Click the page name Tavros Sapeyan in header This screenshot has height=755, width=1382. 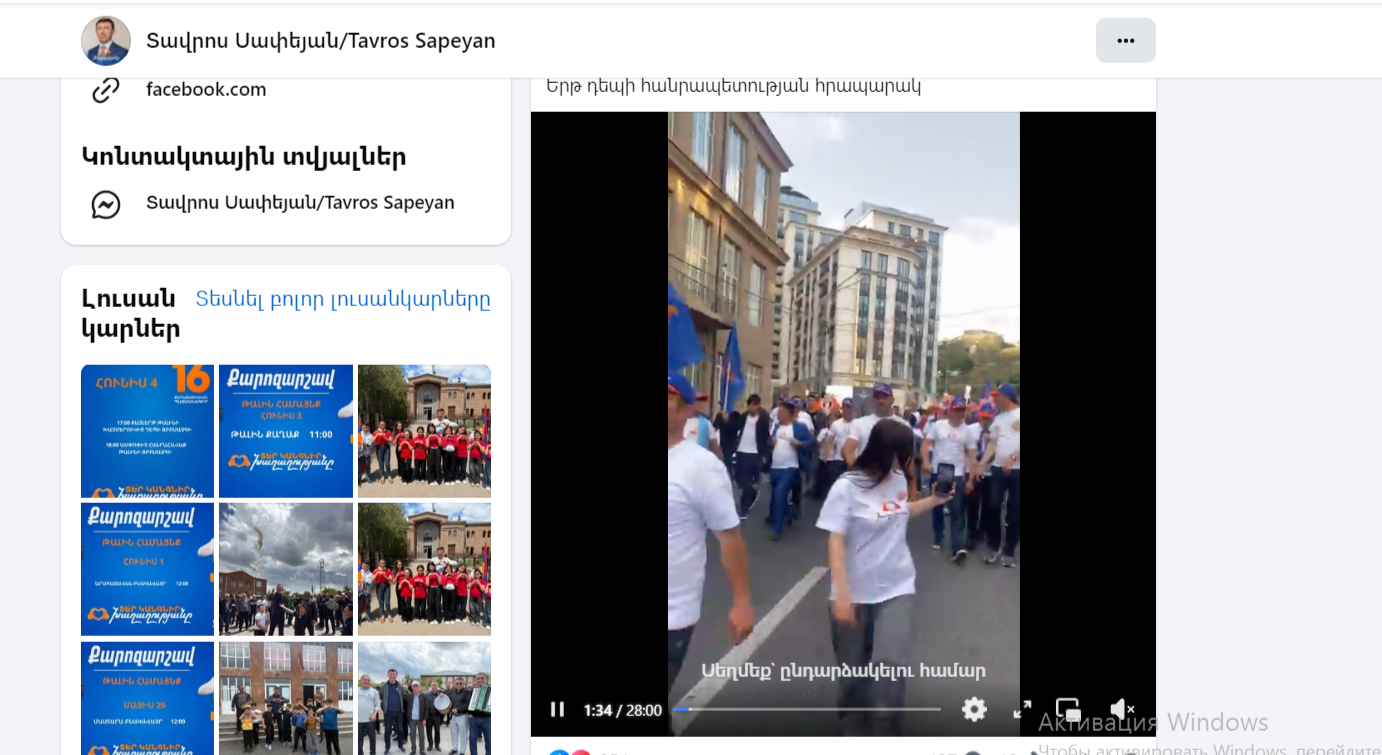[x=321, y=40]
